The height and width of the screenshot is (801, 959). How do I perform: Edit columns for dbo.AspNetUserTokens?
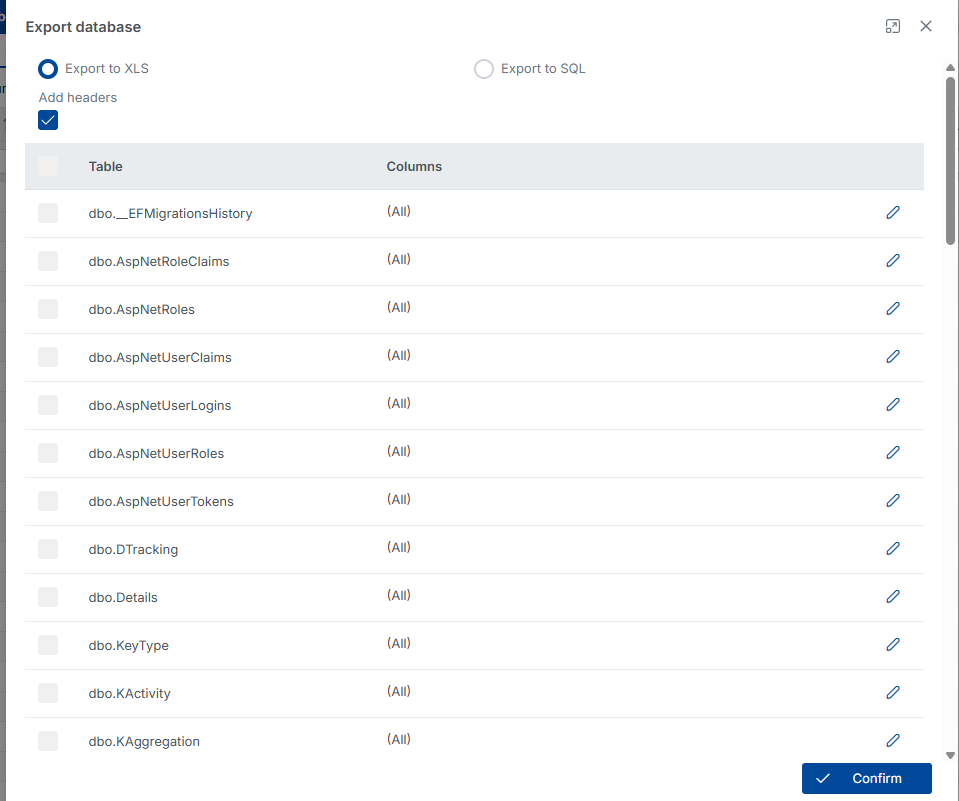(x=892, y=500)
